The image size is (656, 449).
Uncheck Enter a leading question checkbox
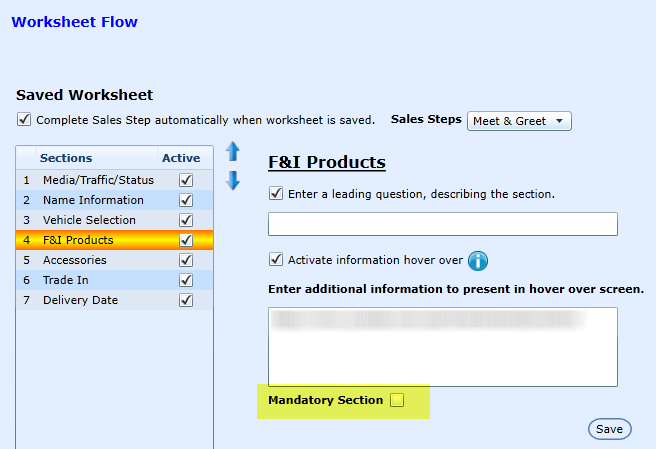(276, 194)
